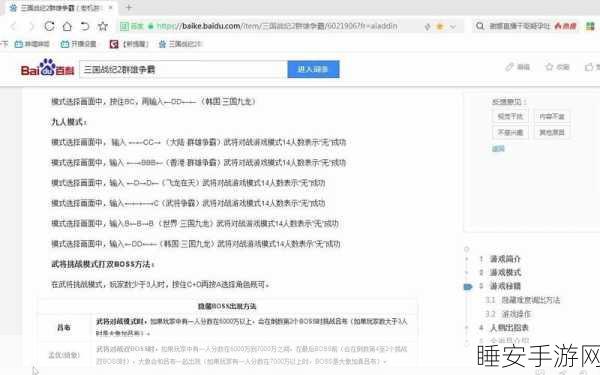Click the magnifier icon in the browser search box

(480, 26)
